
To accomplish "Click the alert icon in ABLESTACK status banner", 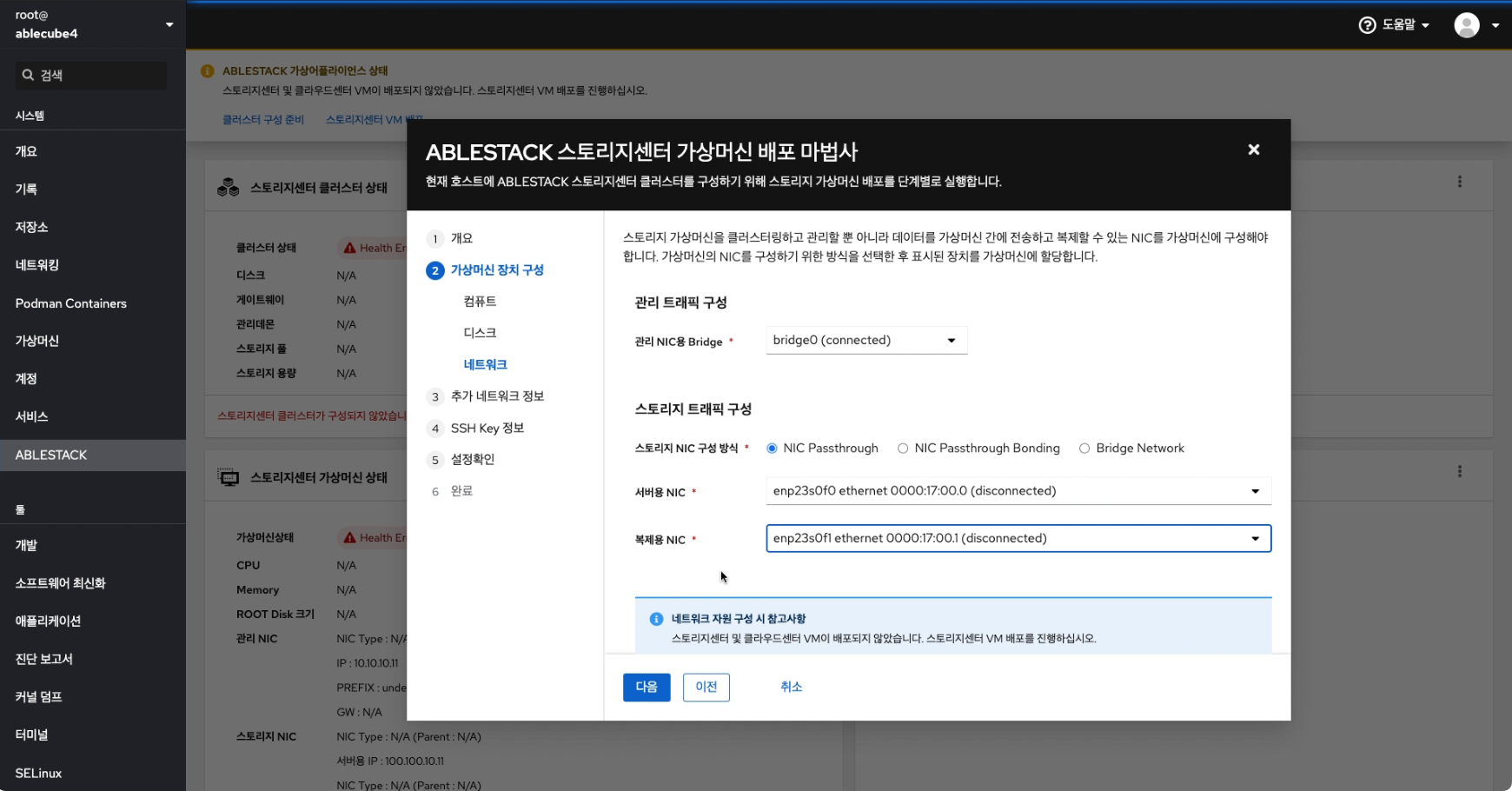I will coord(208,70).
